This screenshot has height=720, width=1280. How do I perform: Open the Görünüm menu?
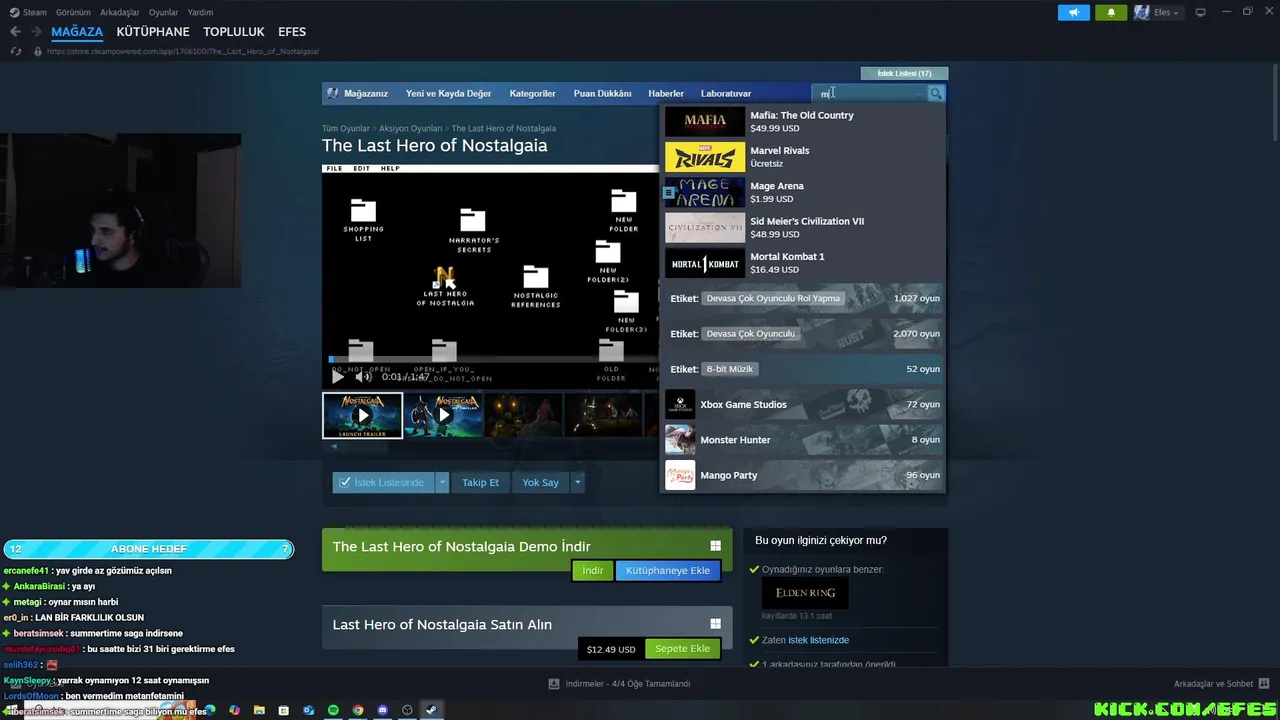pos(73,12)
